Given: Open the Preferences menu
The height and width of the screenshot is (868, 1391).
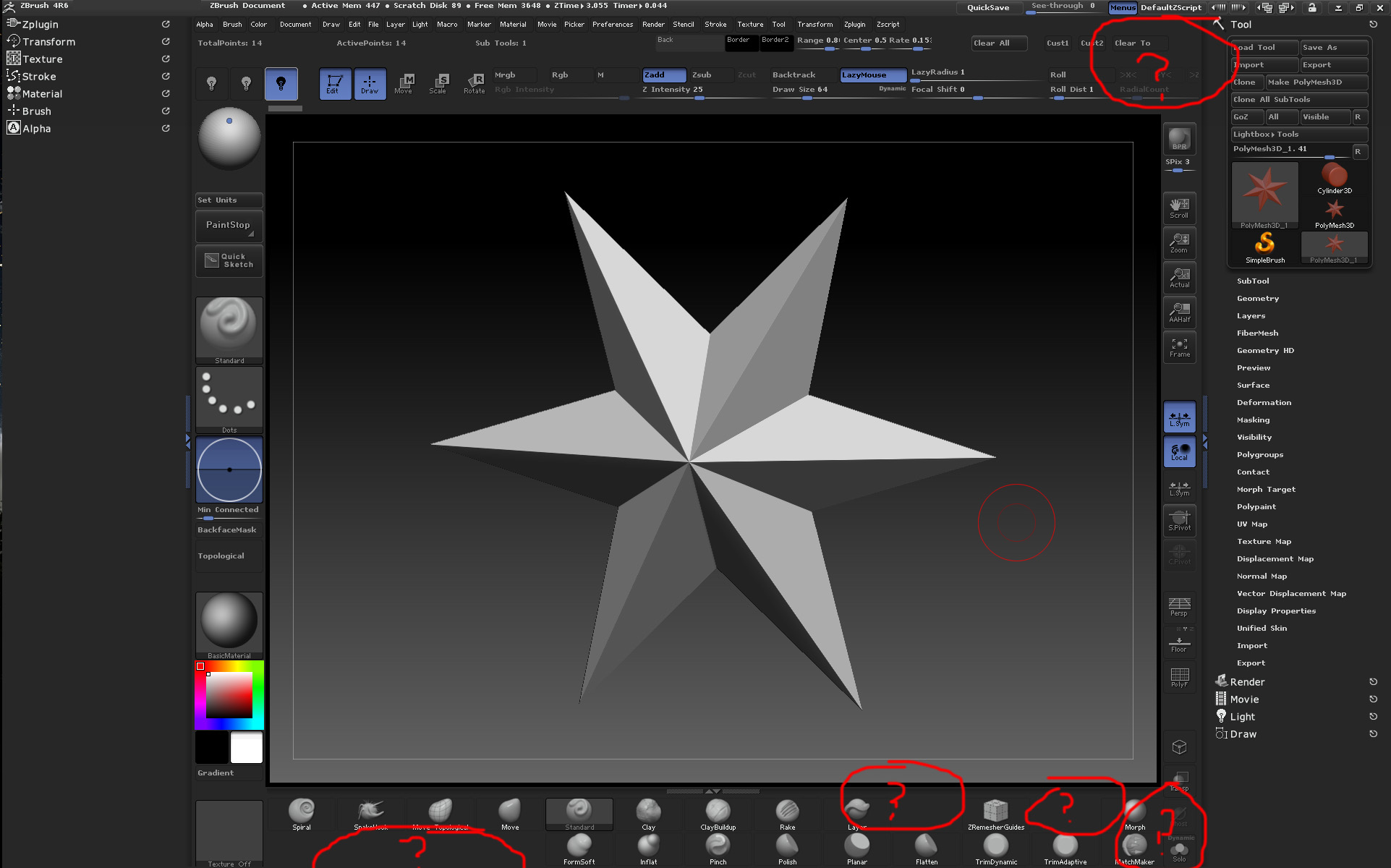Looking at the screenshot, I should pos(612,25).
